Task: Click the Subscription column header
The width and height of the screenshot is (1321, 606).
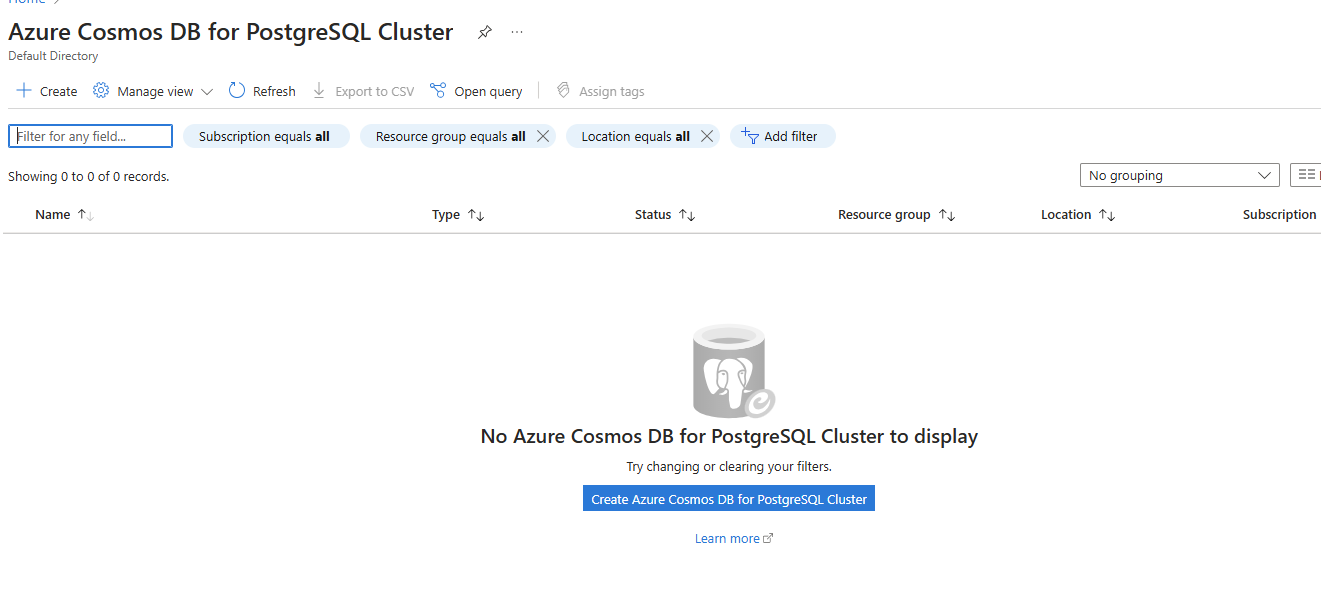Action: tap(1279, 215)
